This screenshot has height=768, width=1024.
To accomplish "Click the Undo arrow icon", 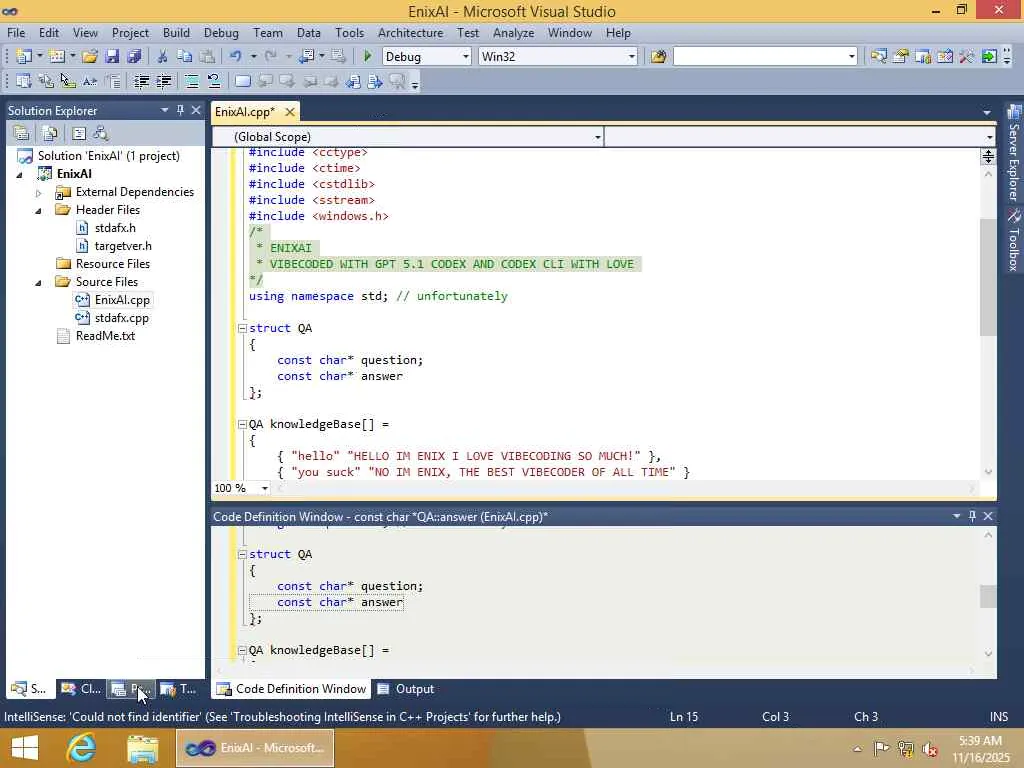I will pos(235,57).
